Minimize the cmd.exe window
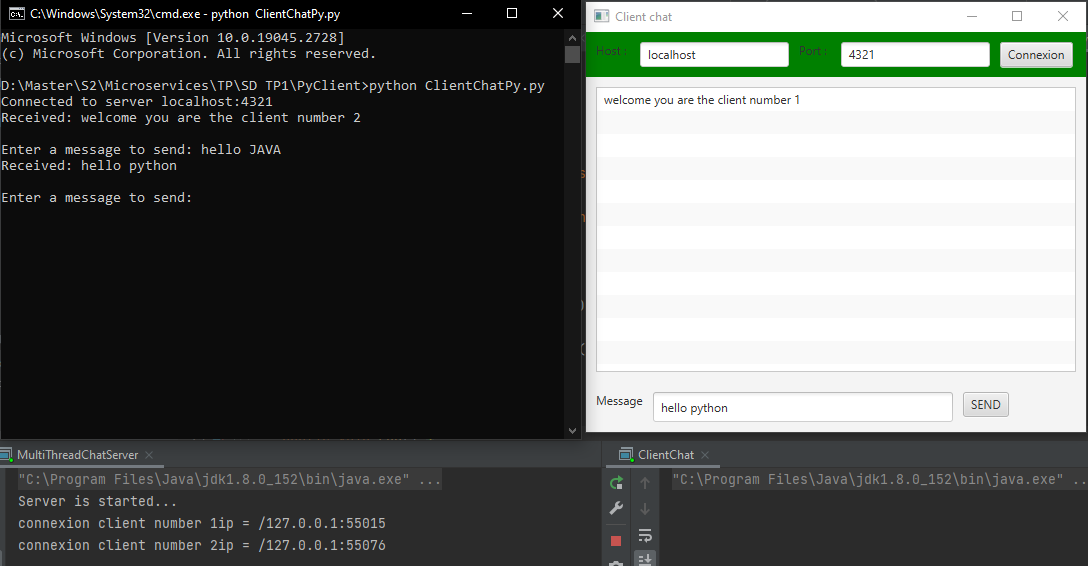The width and height of the screenshot is (1088, 566). coord(467,13)
